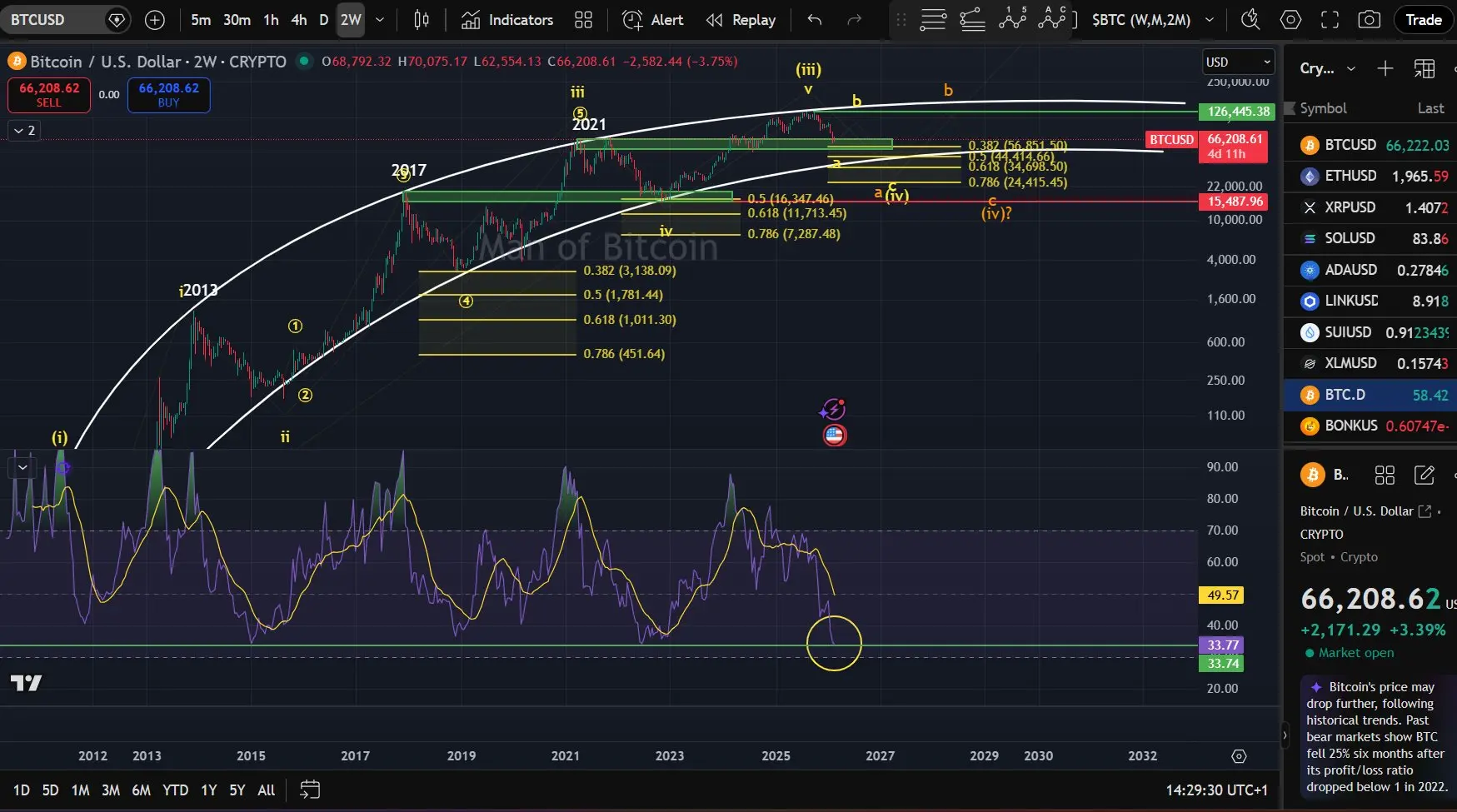This screenshot has height=812, width=1457.
Task: Expand the Crypto watchlist name dropdown
Action: click(x=1328, y=68)
